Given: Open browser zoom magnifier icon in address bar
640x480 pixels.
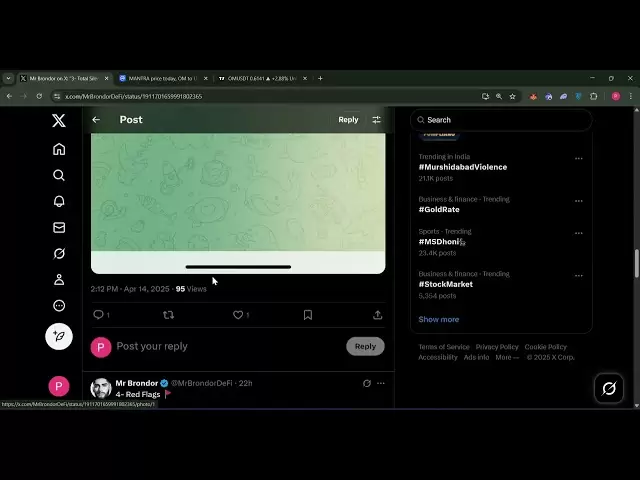Looking at the screenshot, I should pyautogui.click(x=499, y=96).
